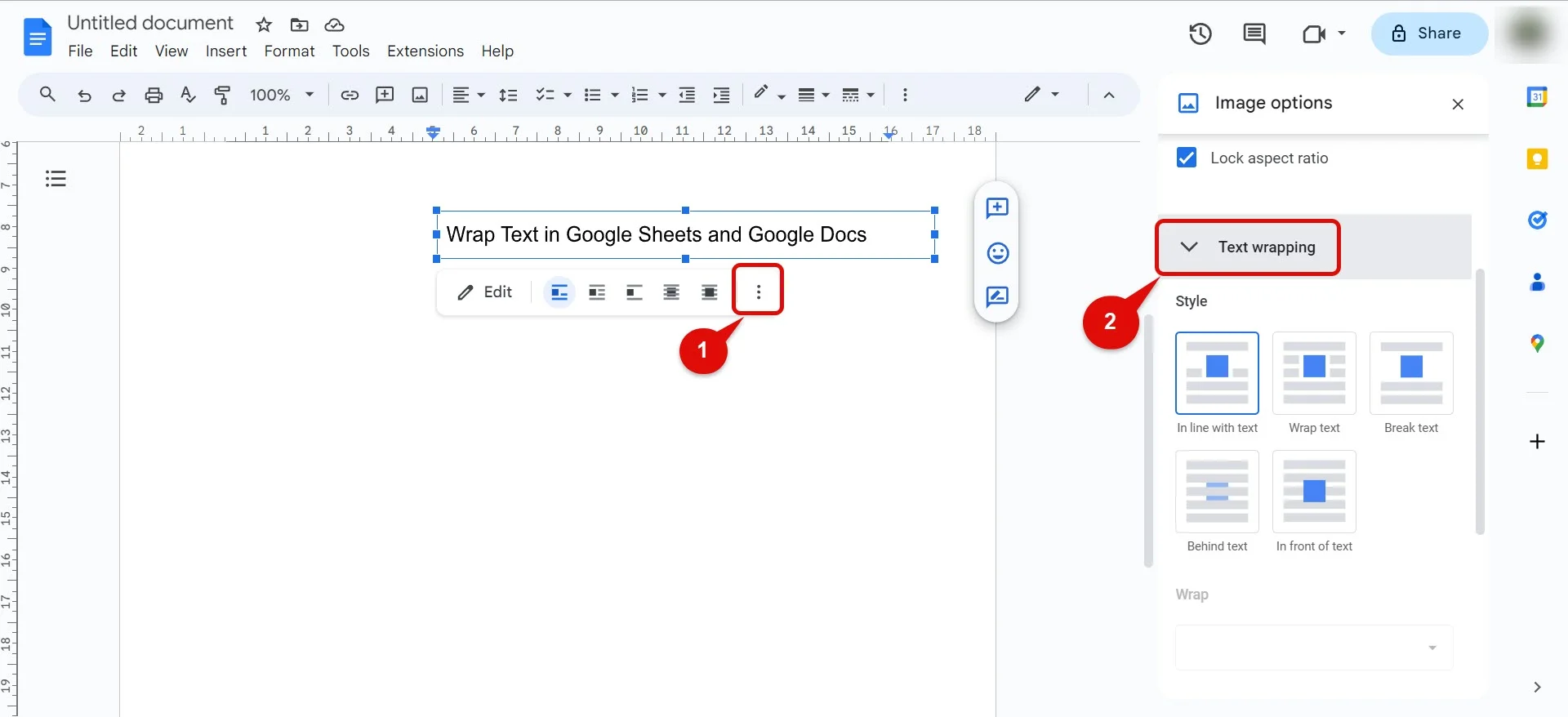This screenshot has height=717, width=1568.
Task: Open Google Calendar side panel
Action: pyautogui.click(x=1537, y=96)
